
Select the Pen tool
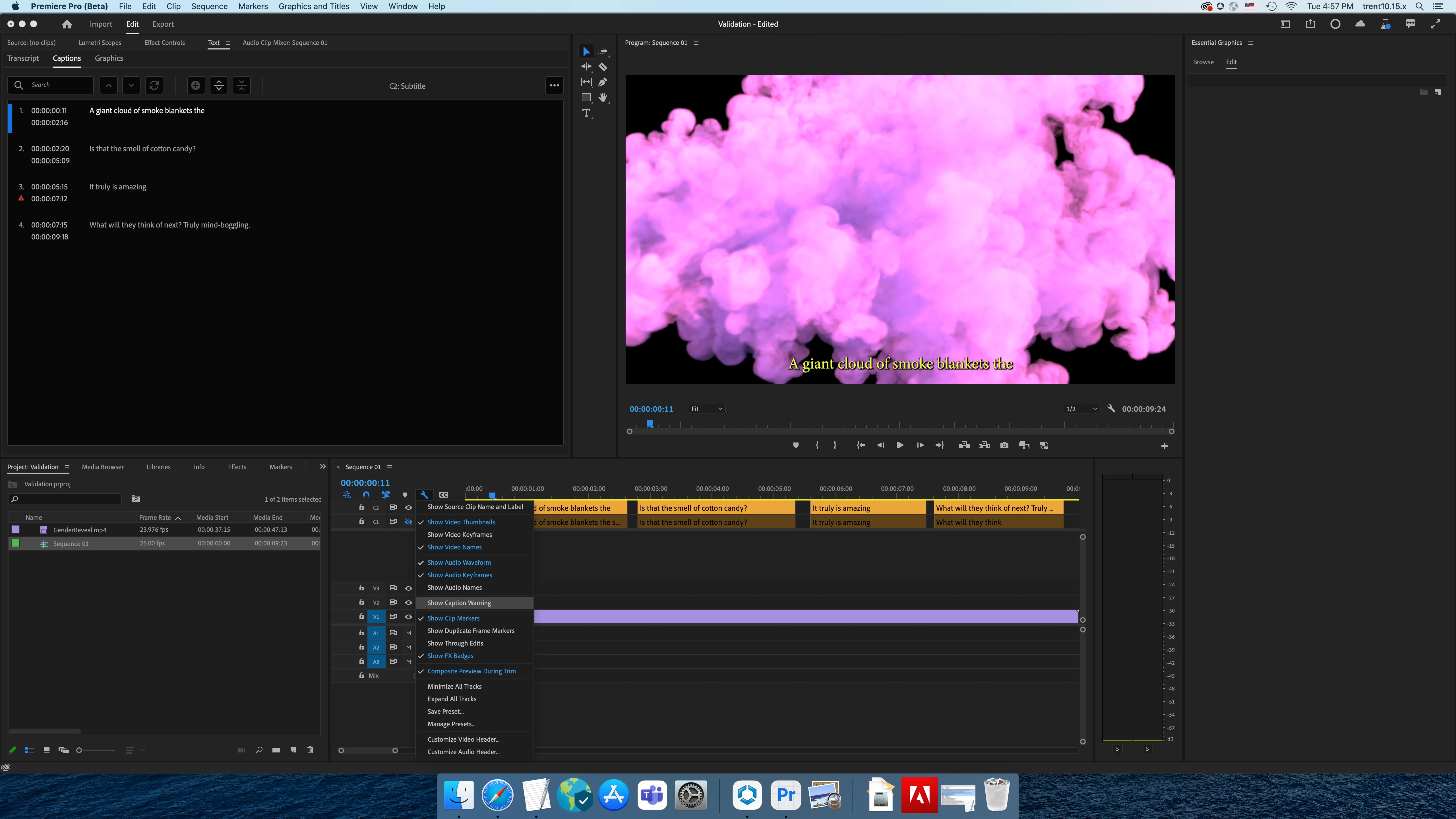click(603, 82)
